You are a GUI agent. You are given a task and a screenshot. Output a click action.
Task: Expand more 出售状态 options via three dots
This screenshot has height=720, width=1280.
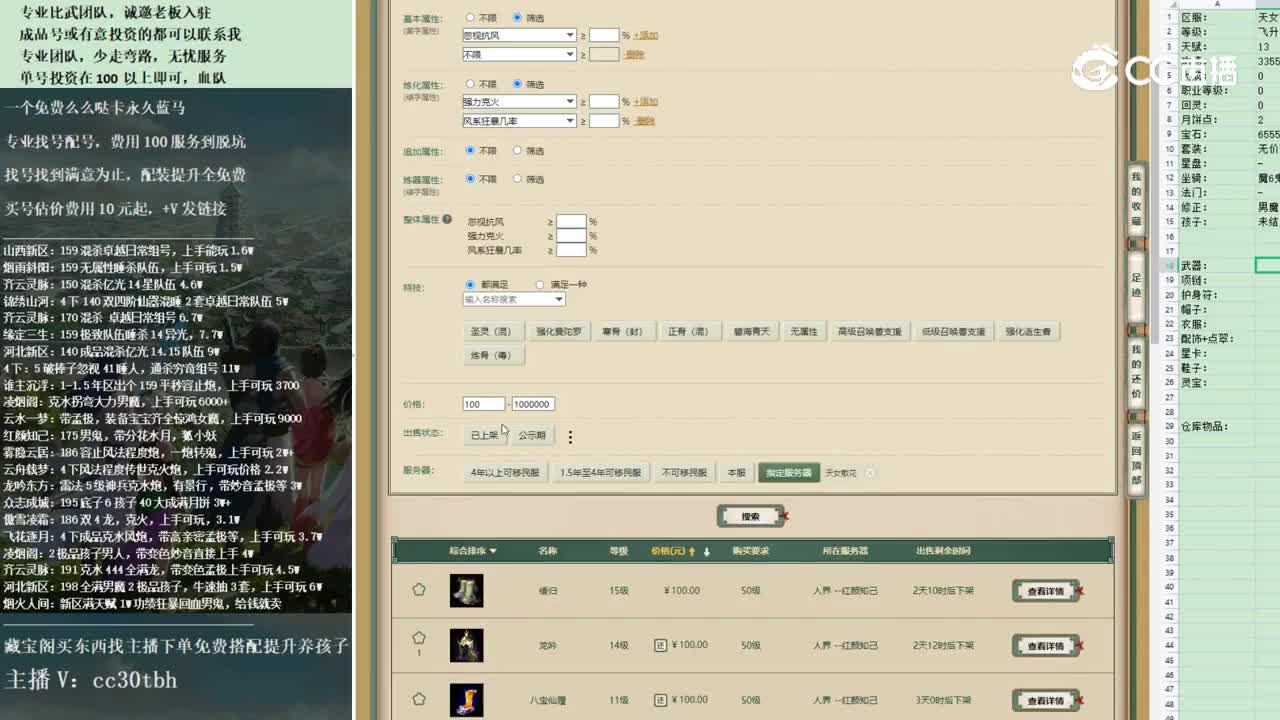570,436
